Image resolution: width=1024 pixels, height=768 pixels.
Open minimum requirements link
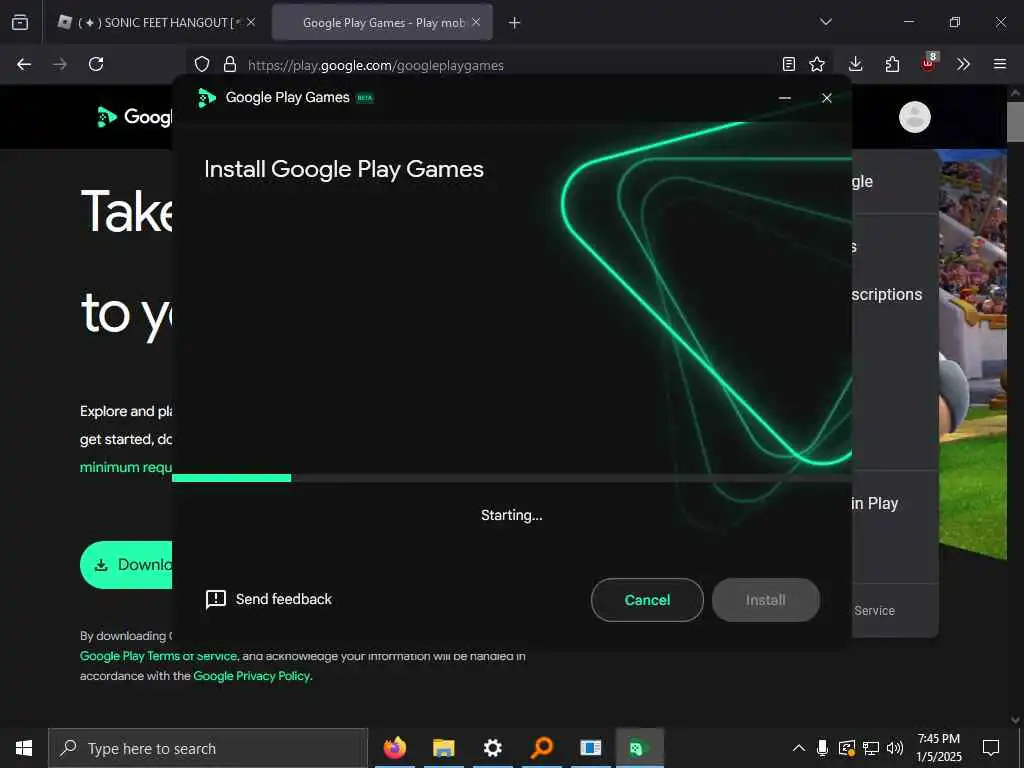tap(126, 467)
